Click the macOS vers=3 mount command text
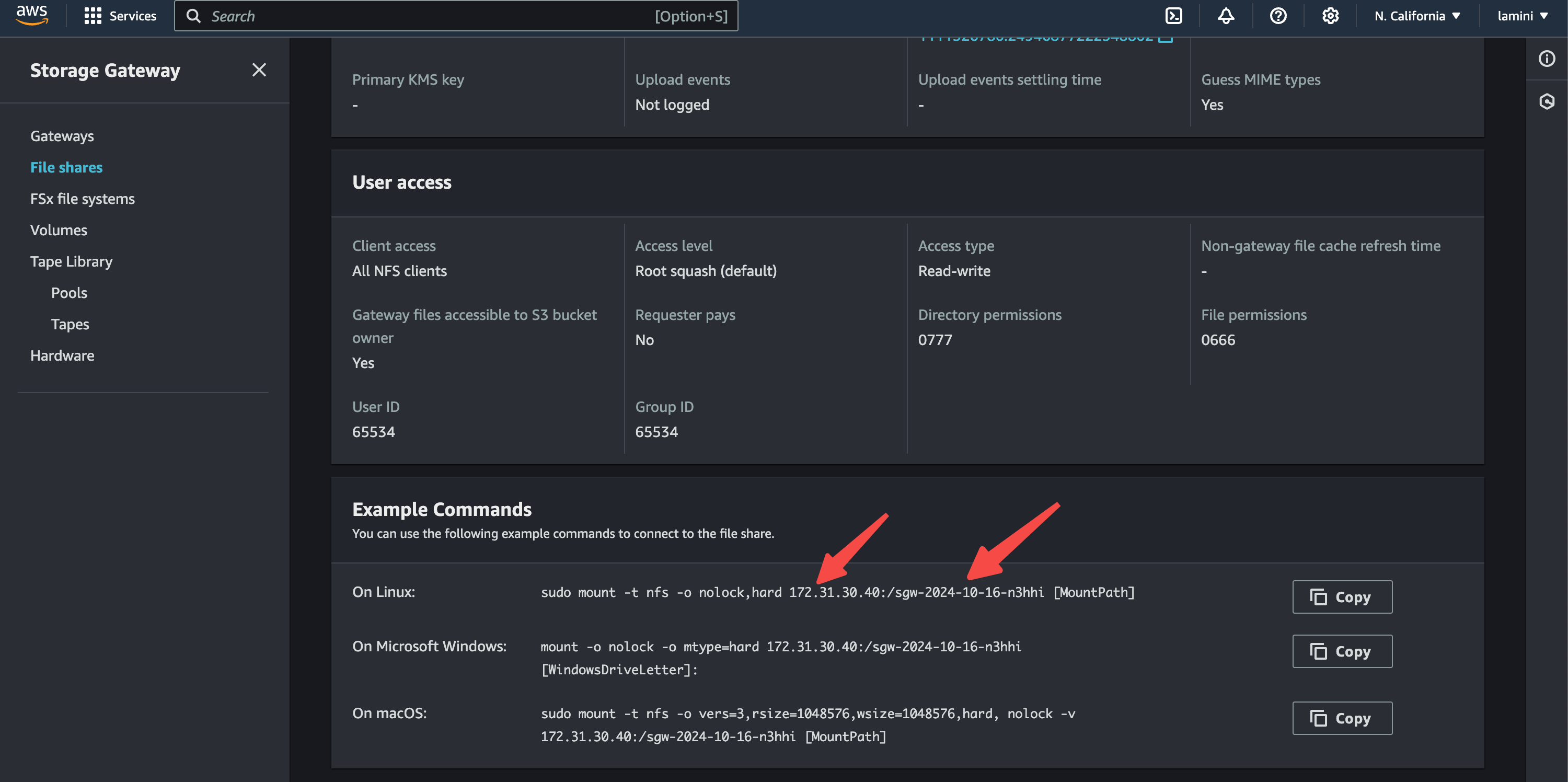The image size is (1568, 782). tap(808, 725)
